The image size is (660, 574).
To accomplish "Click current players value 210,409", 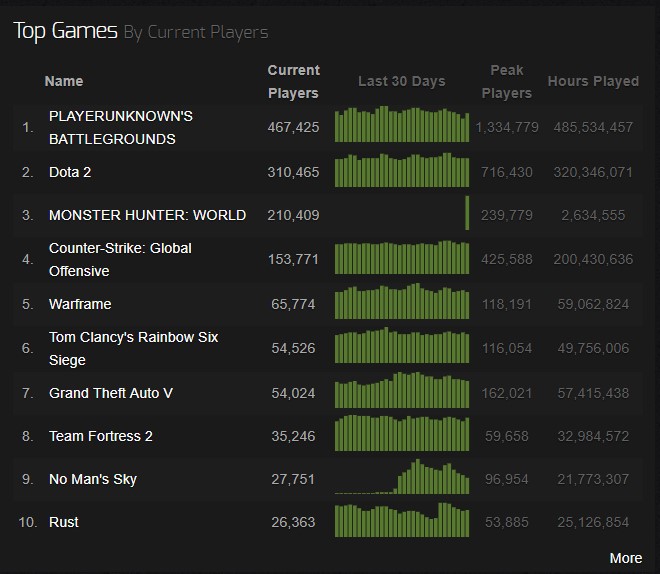I will [x=293, y=215].
